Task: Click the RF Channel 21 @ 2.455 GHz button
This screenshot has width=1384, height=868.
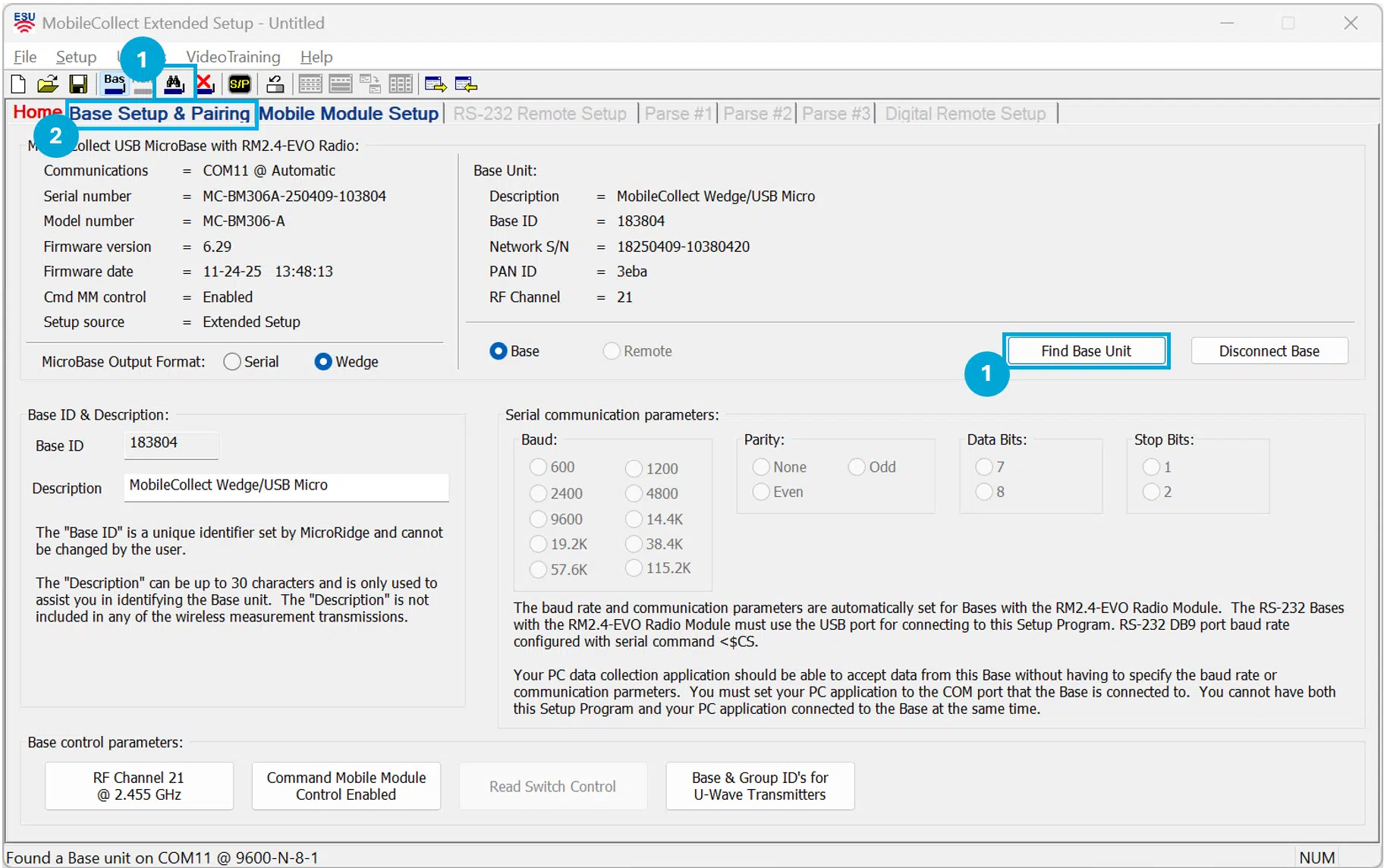Action: pos(139,786)
